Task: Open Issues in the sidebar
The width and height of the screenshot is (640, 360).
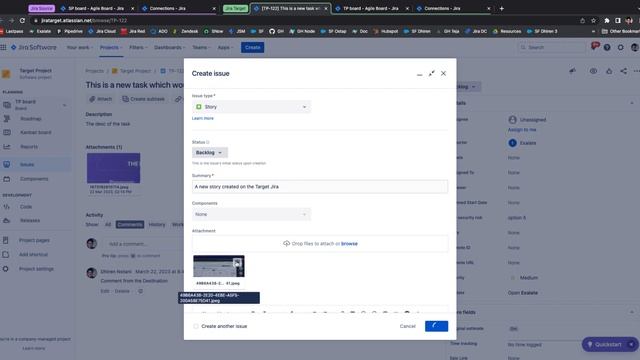Action: pos(27,164)
